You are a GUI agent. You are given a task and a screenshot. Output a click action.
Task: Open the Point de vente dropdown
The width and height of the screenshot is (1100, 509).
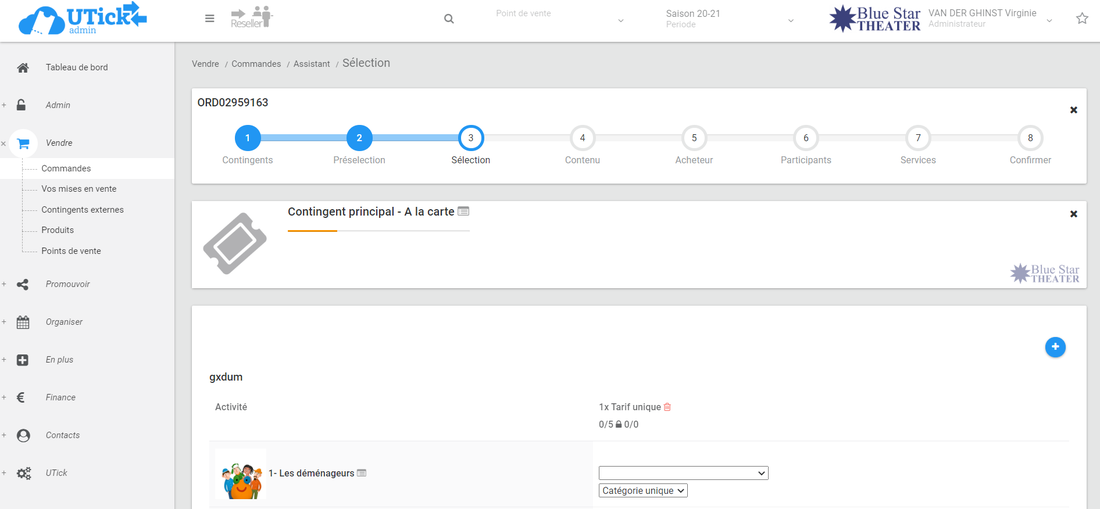pos(560,19)
